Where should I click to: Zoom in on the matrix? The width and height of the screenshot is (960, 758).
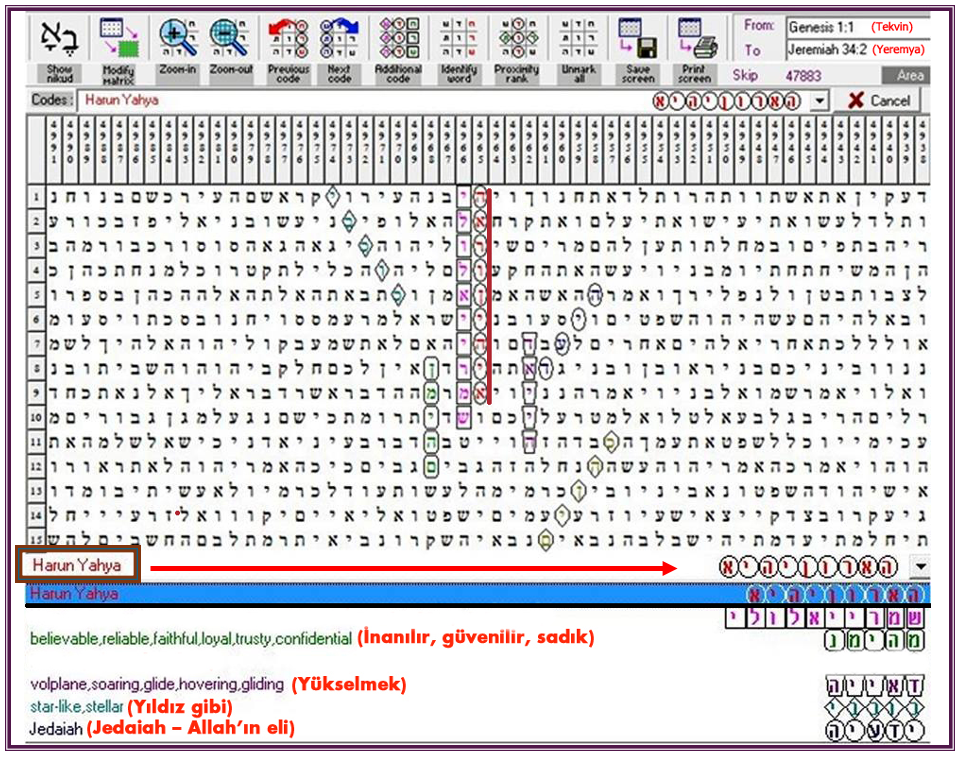click(178, 47)
